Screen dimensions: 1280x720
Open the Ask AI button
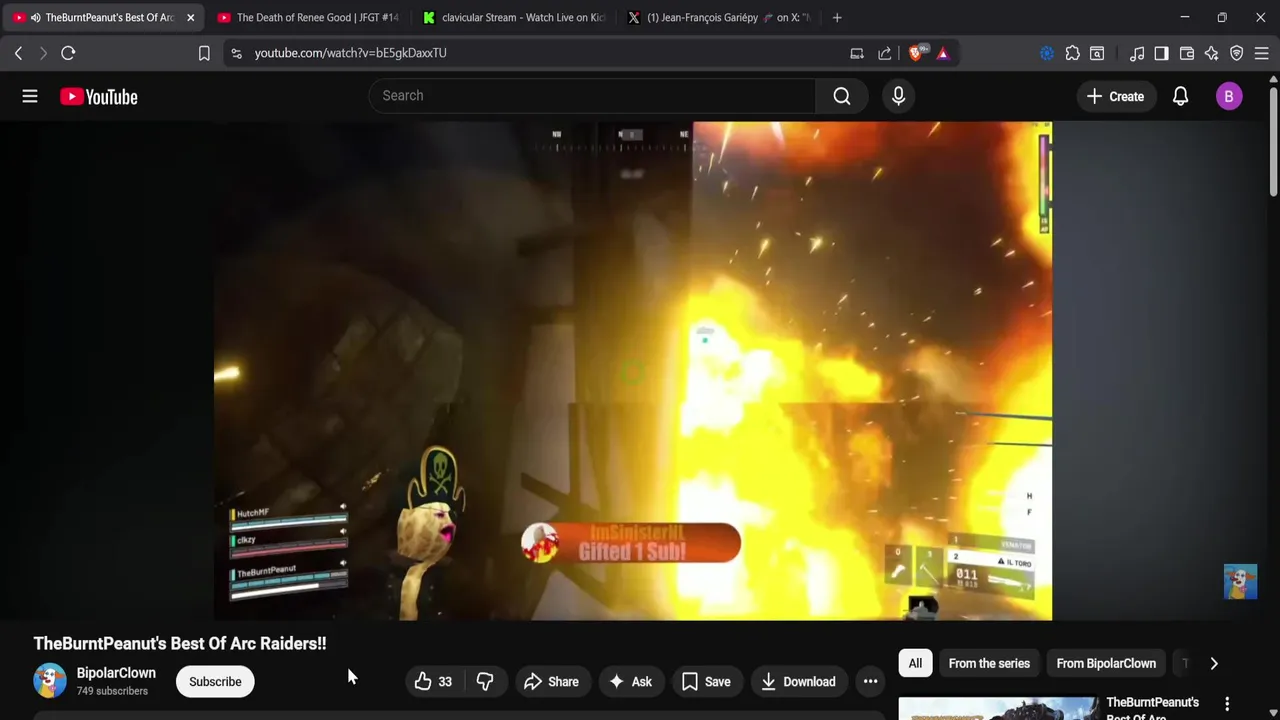pyautogui.click(x=630, y=682)
